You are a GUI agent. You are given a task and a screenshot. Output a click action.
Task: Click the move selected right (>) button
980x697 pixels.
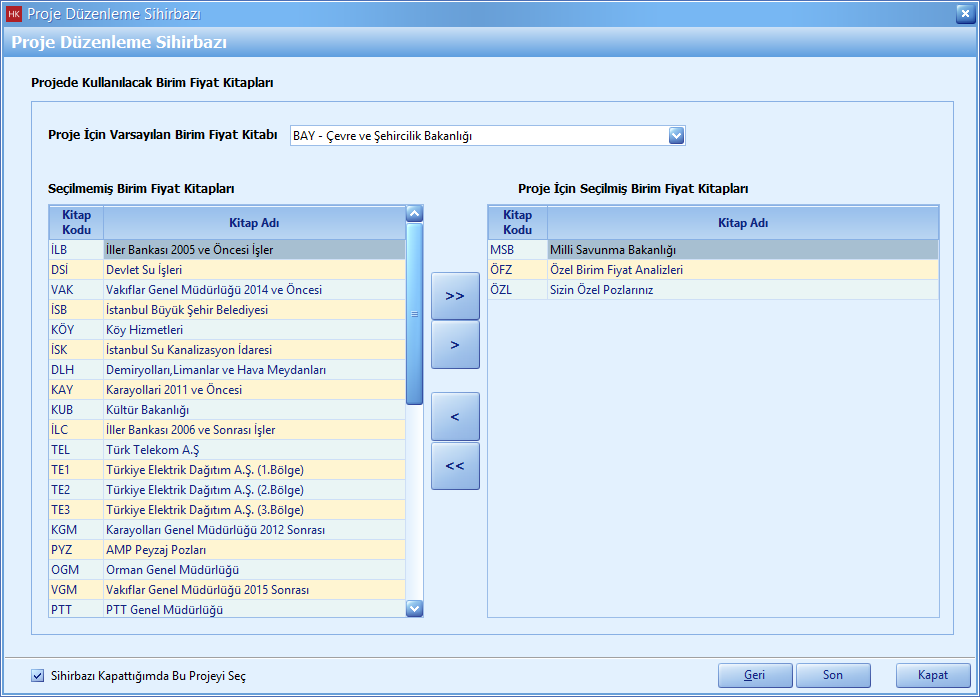pyautogui.click(x=455, y=345)
